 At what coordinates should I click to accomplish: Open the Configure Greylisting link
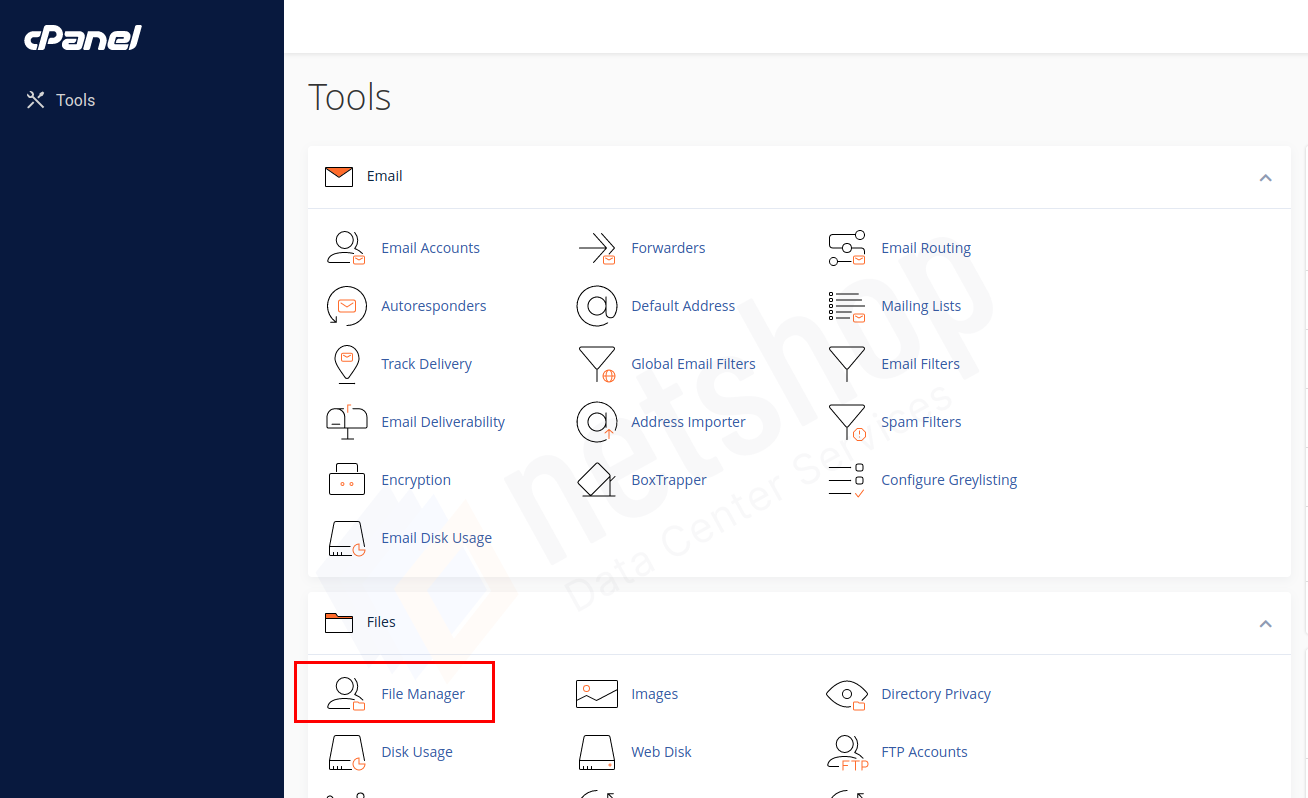click(949, 480)
